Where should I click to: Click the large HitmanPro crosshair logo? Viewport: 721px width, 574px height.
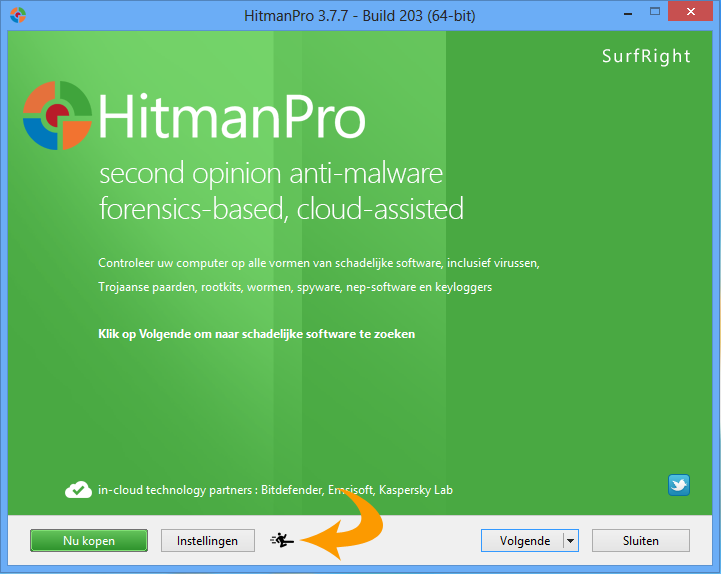57,115
